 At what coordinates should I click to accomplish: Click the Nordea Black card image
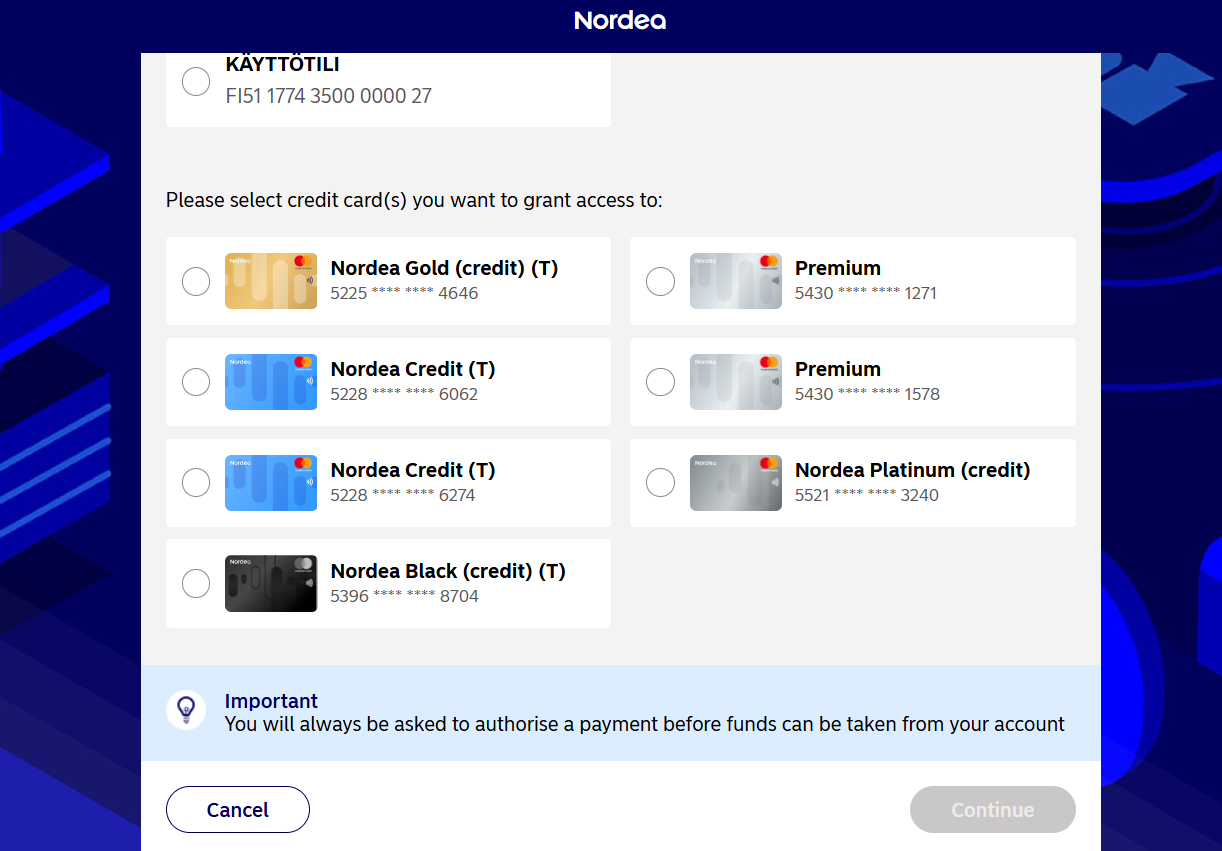pos(271,583)
